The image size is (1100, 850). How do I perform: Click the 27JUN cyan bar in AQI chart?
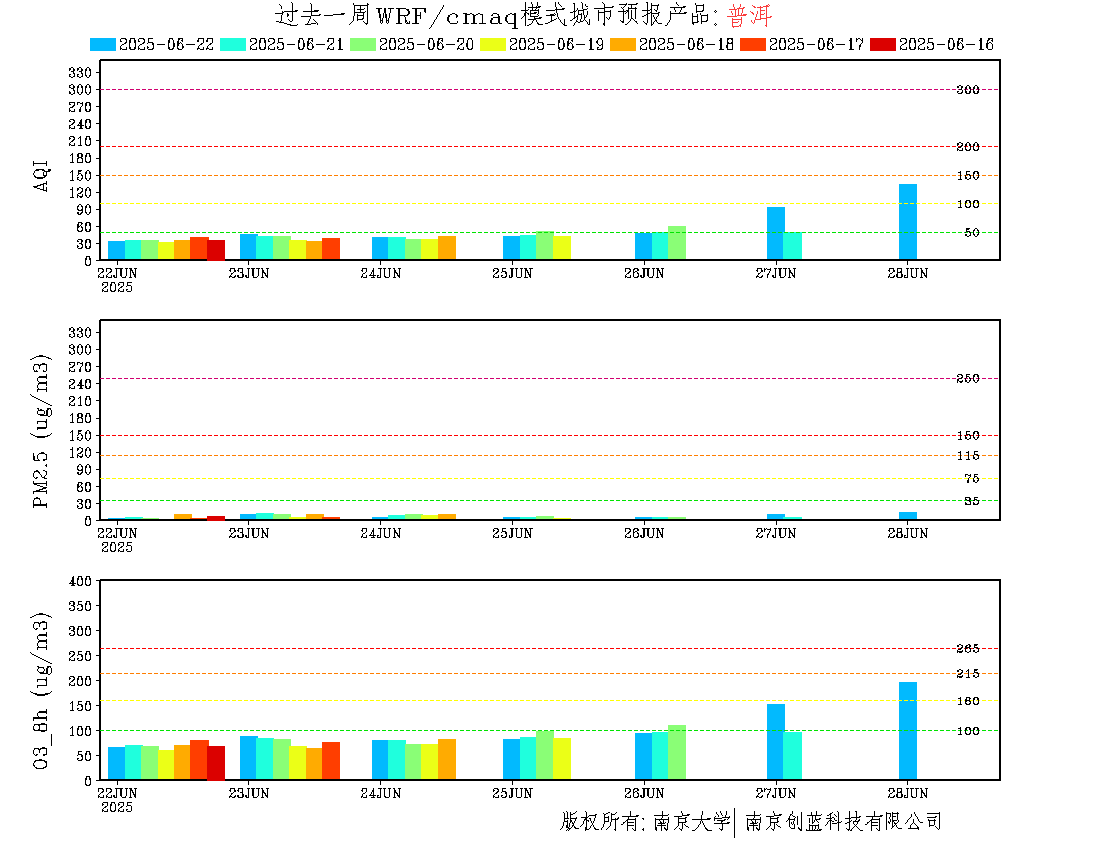tap(793, 246)
